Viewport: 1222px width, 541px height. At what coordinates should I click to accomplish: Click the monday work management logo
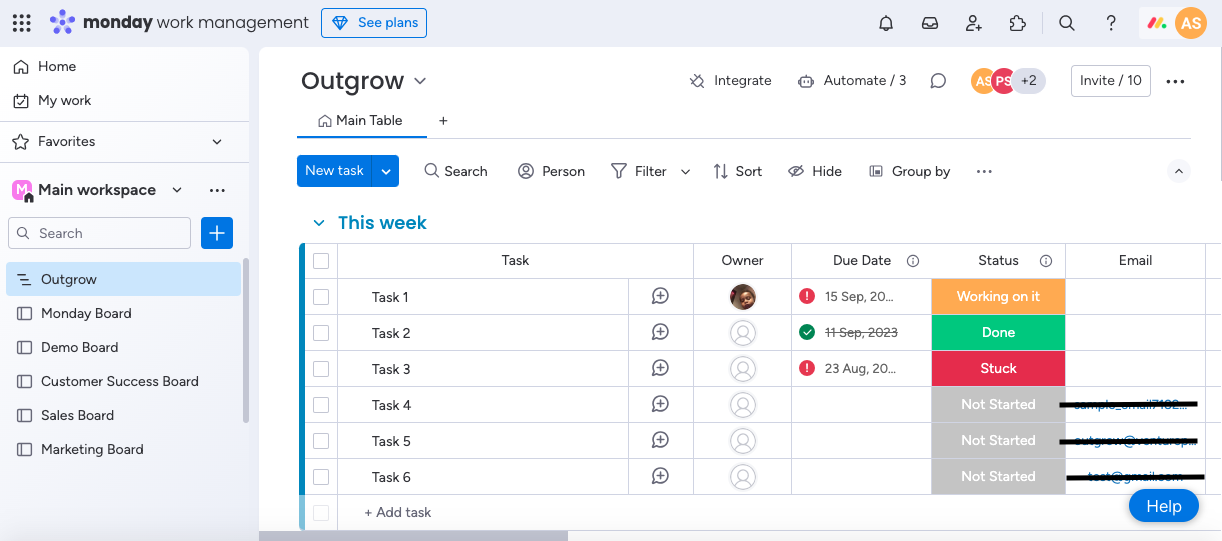coord(179,22)
